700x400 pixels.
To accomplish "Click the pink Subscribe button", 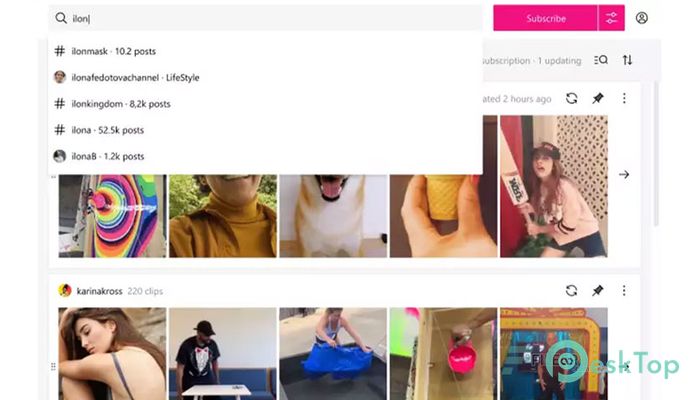I will pos(546,18).
